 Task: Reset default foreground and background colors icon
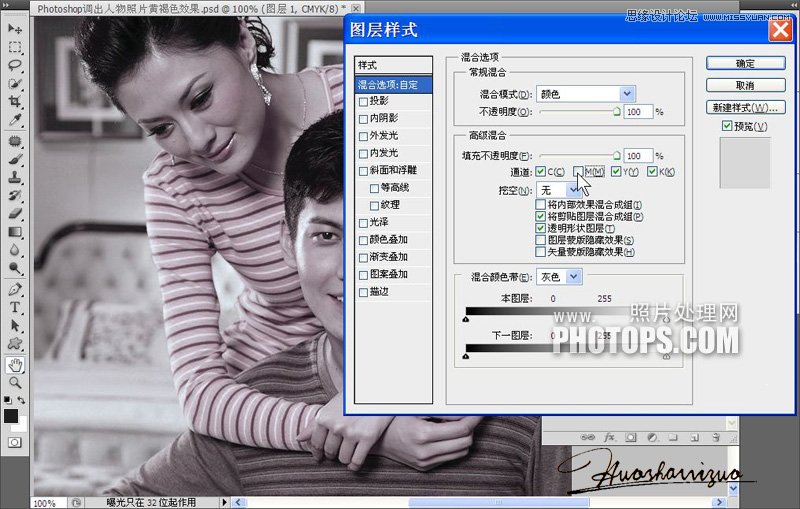tap(8, 400)
